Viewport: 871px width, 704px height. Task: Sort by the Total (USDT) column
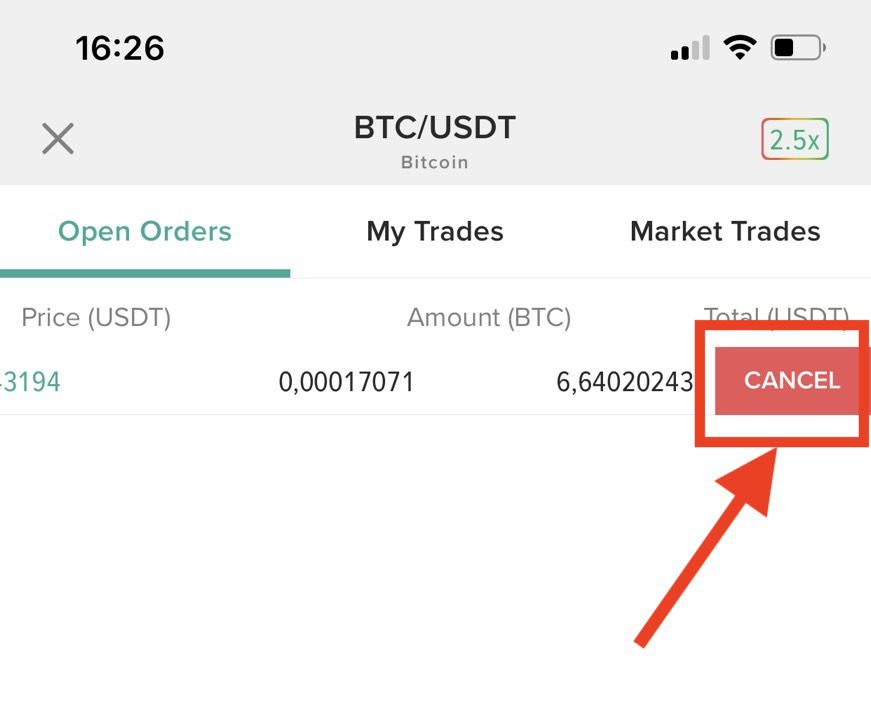coord(778,317)
